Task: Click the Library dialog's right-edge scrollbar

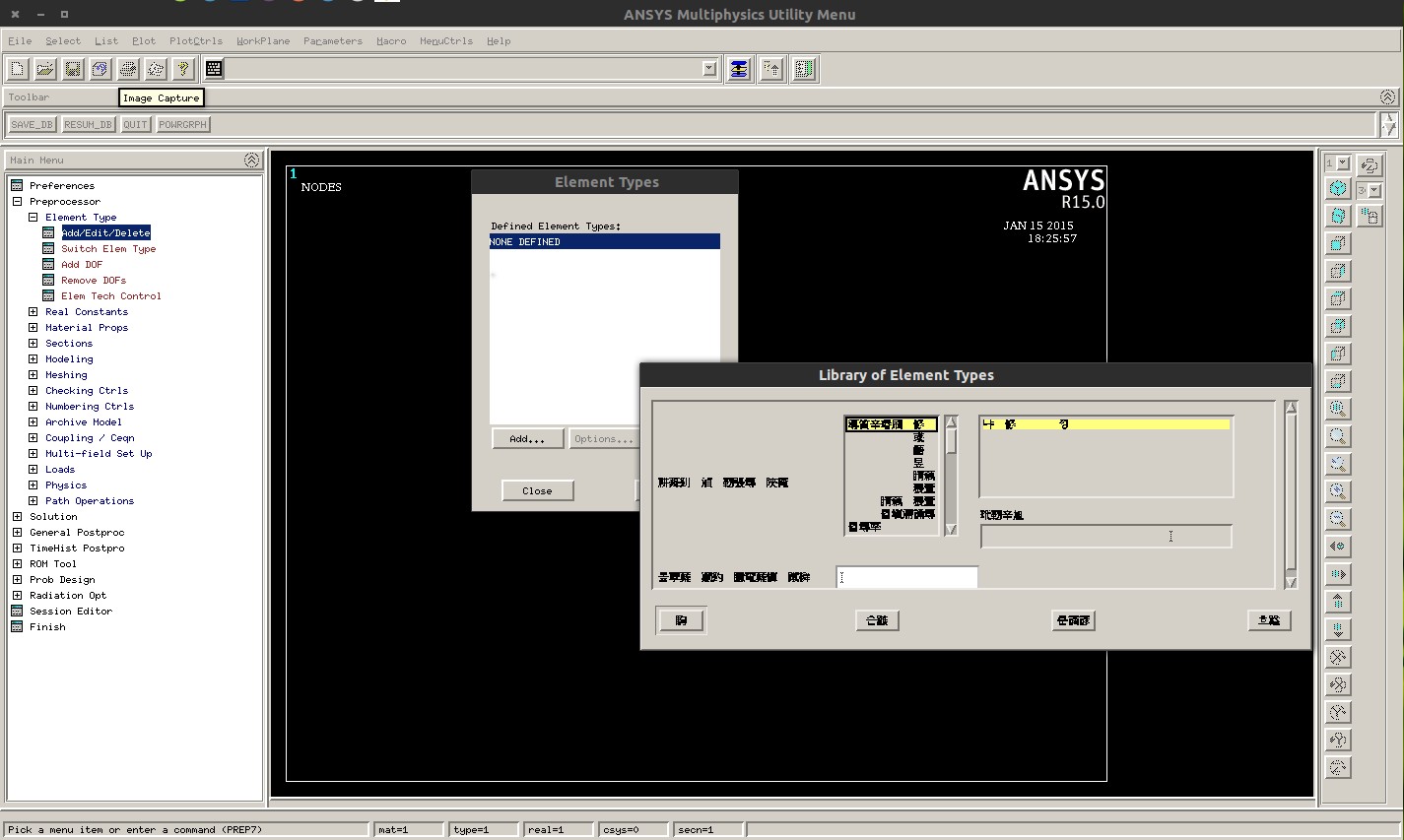Action: point(1291,494)
